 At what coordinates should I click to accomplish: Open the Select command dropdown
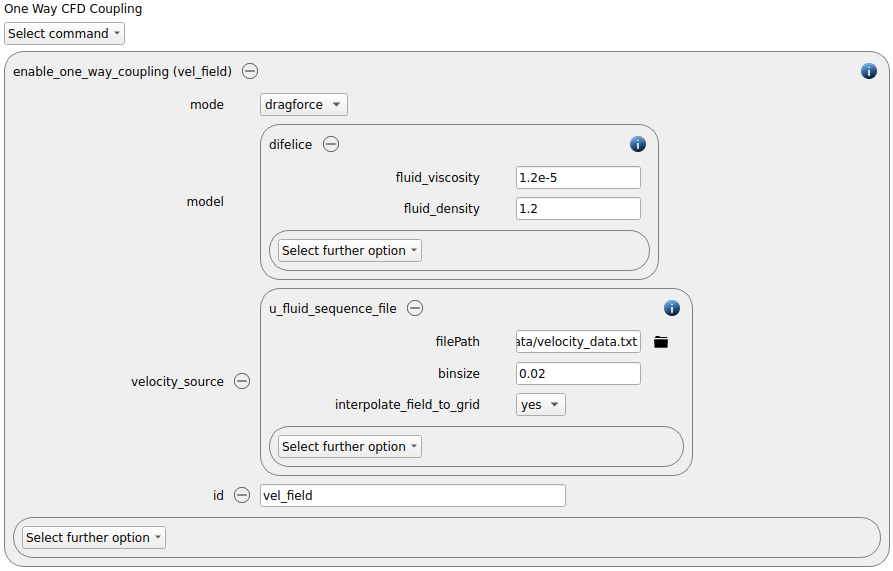(64, 34)
